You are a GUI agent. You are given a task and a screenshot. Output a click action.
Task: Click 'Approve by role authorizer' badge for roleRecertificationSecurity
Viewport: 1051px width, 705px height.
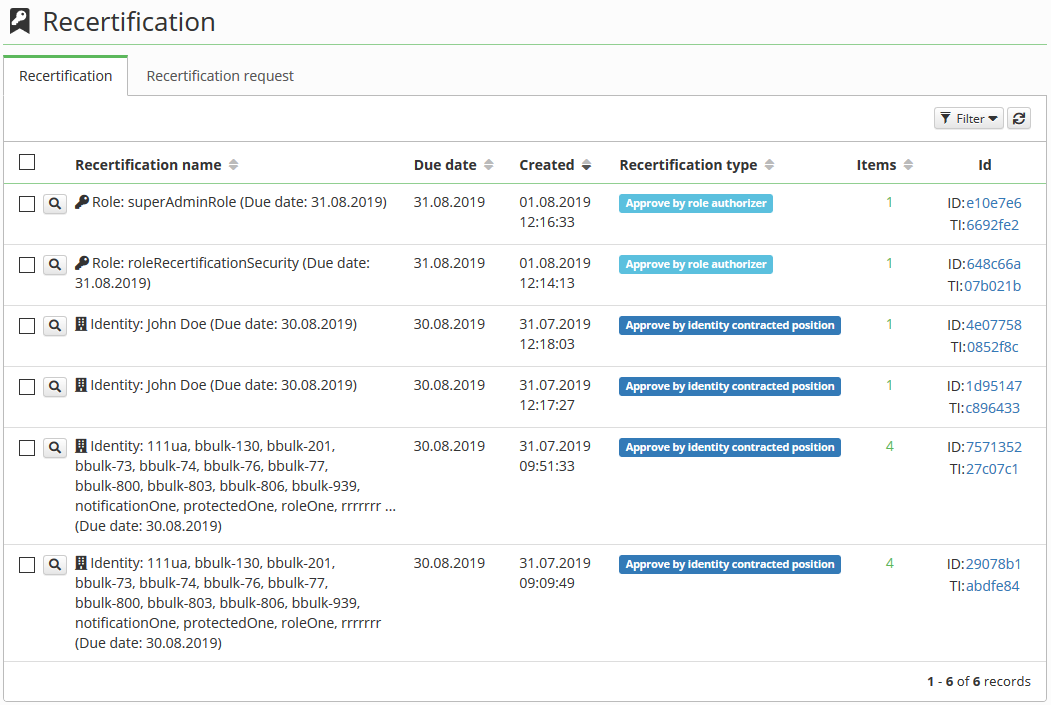tap(696, 265)
